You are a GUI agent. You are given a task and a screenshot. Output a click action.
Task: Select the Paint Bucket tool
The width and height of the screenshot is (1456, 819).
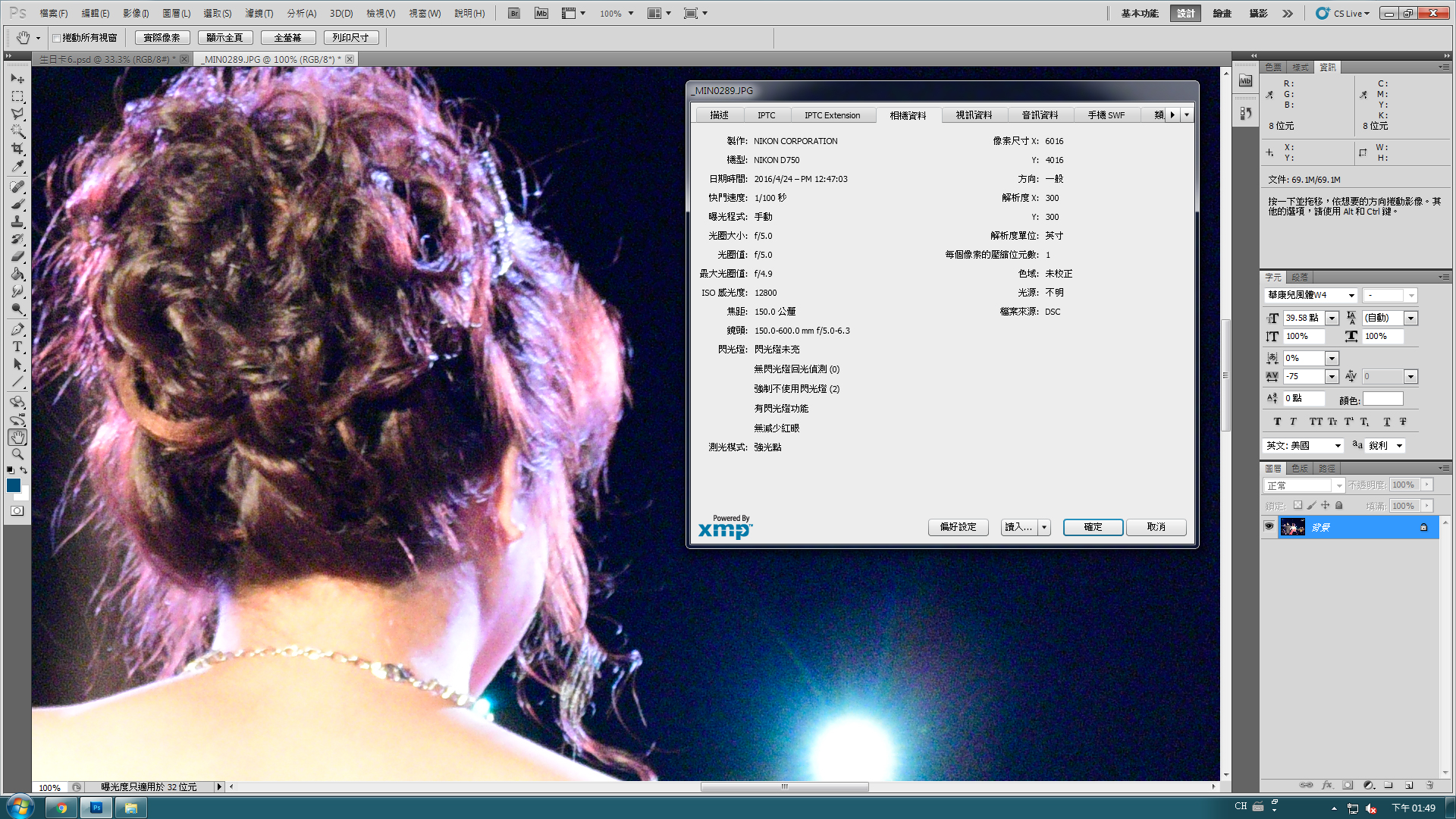tap(17, 274)
